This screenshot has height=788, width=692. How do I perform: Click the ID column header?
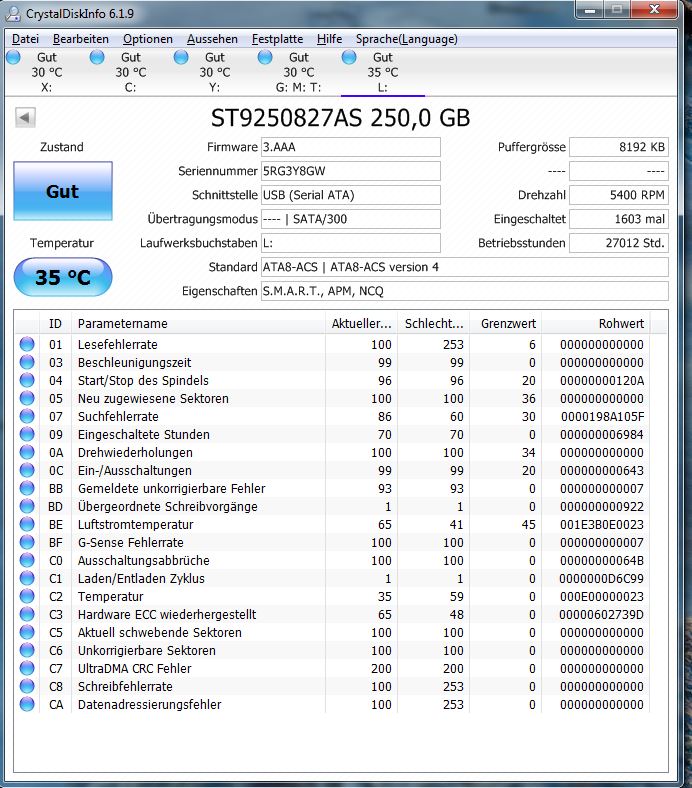tap(56, 324)
